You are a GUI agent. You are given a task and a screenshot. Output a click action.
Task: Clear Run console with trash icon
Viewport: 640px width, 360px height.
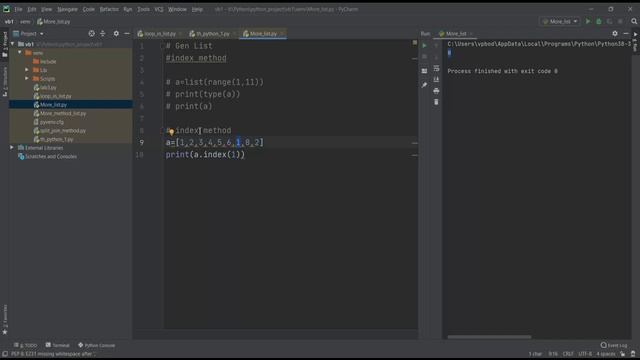(x=436, y=102)
